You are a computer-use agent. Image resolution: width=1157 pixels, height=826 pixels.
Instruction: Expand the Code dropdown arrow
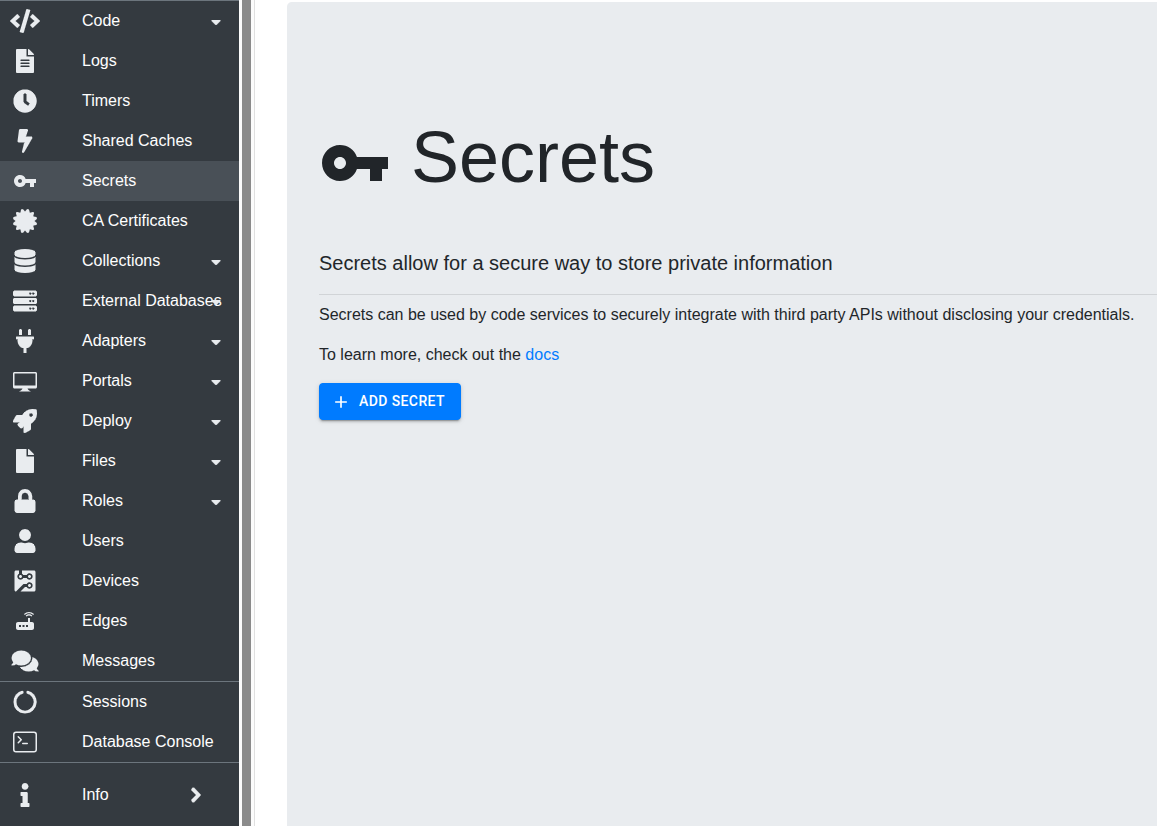(216, 22)
